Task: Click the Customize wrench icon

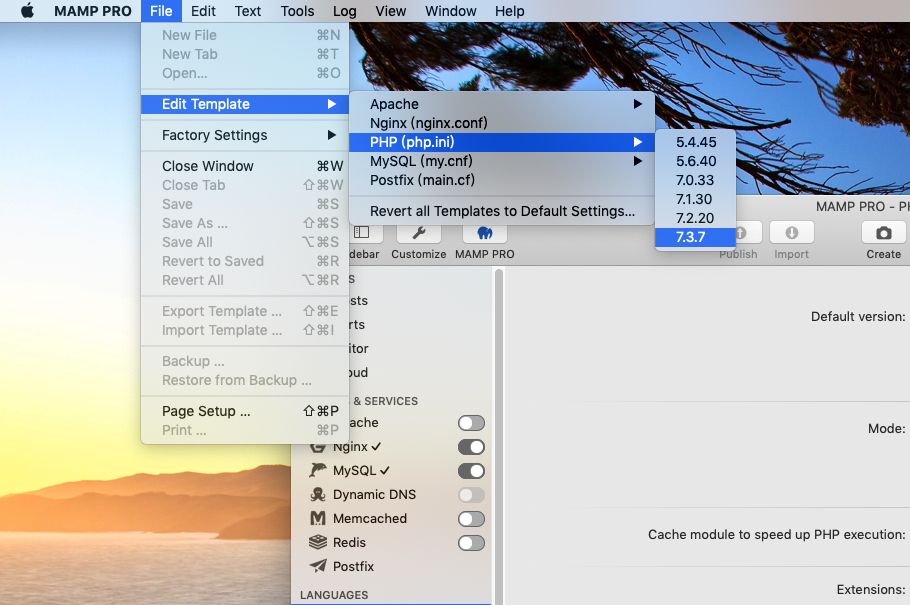Action: (x=418, y=233)
